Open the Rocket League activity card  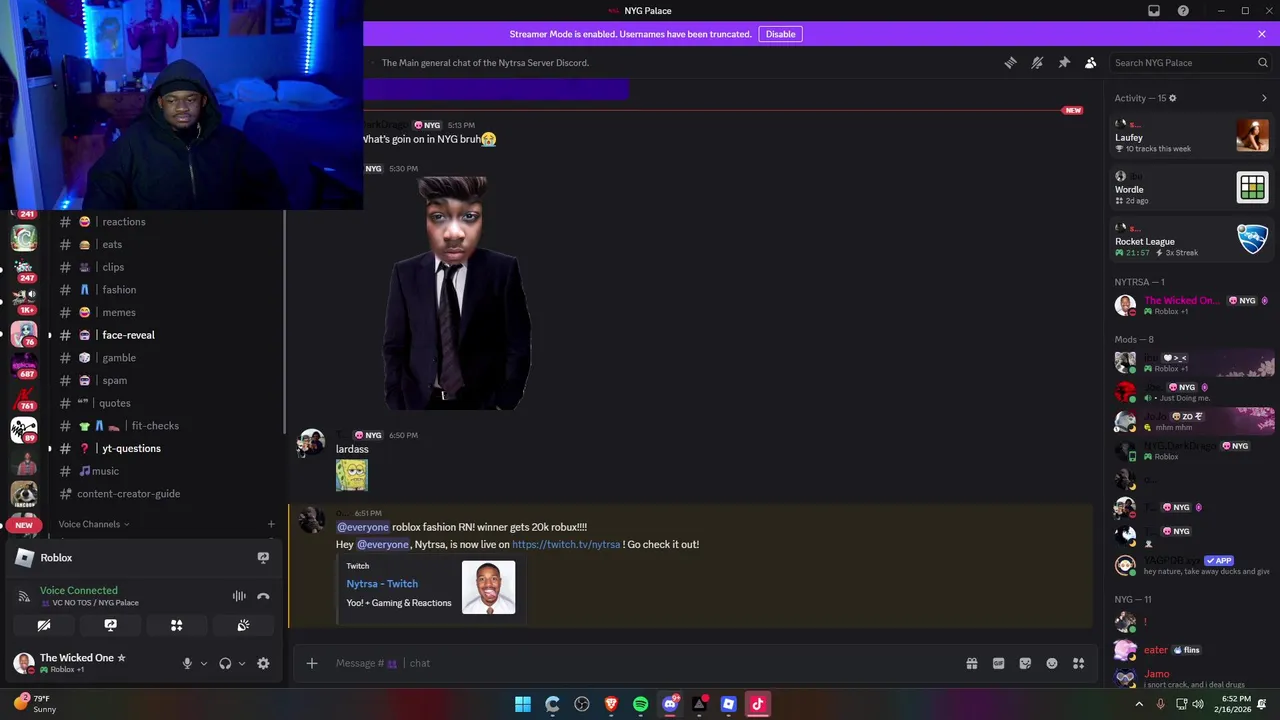coord(1192,239)
